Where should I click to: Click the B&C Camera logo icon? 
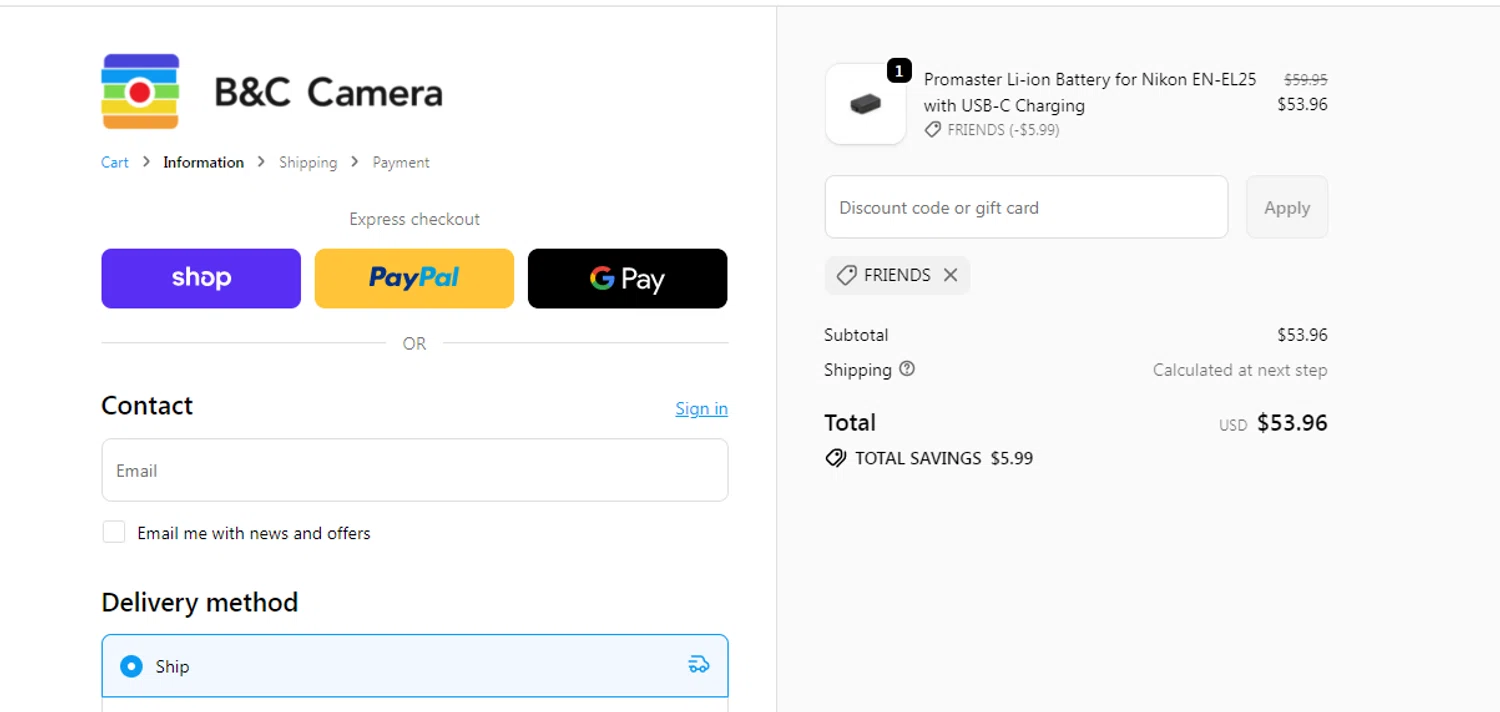[x=140, y=92]
